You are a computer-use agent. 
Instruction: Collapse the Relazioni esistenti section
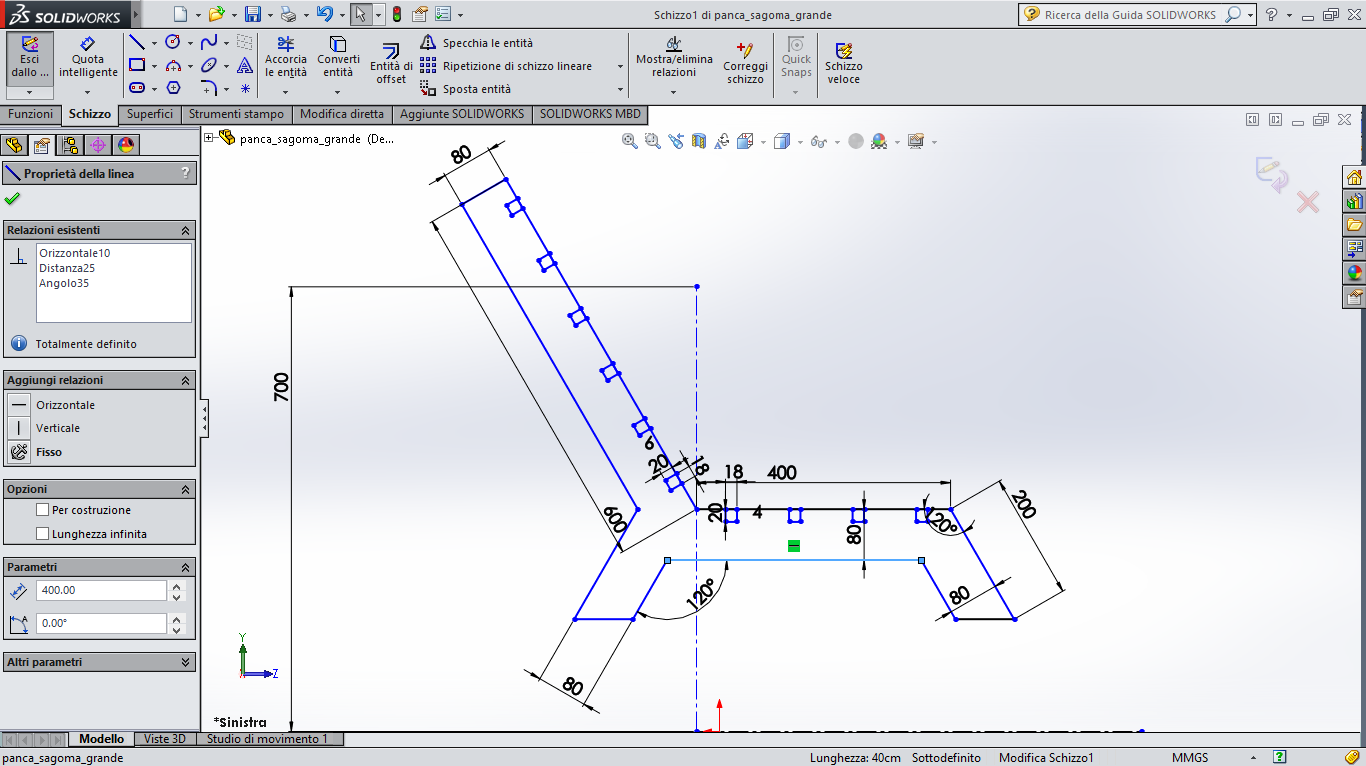[x=185, y=230]
